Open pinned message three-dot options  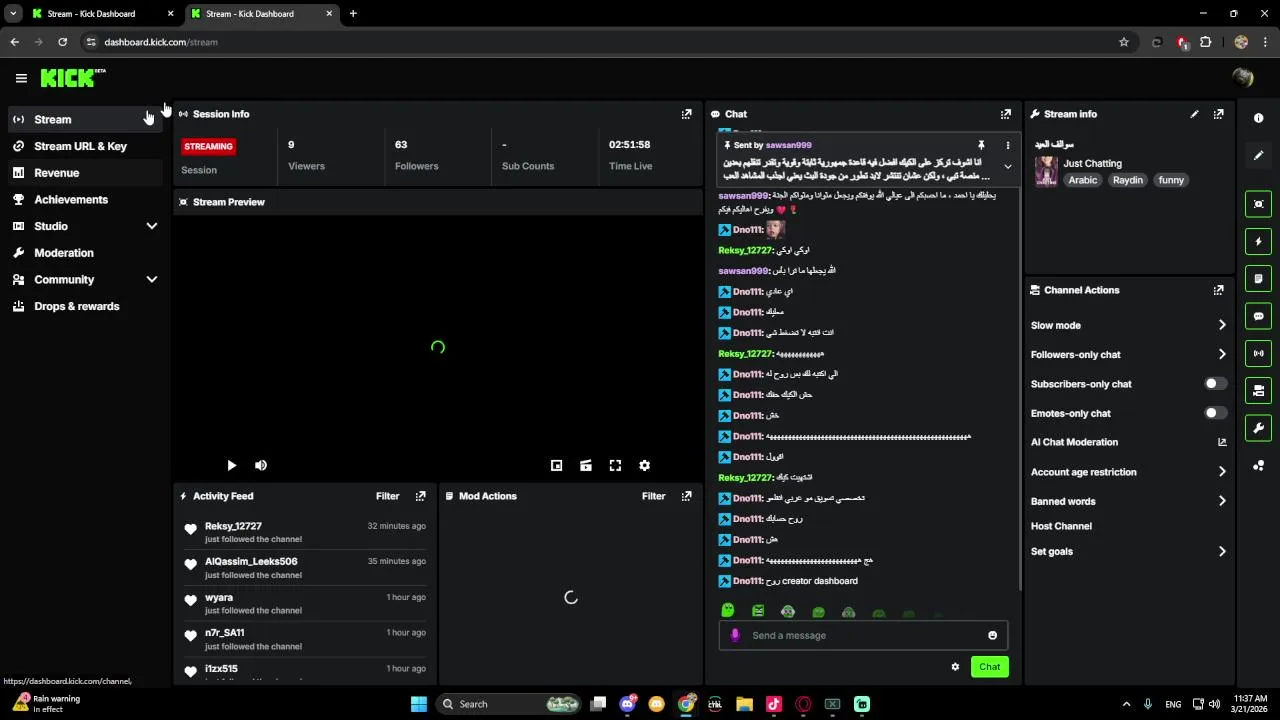1007,146
